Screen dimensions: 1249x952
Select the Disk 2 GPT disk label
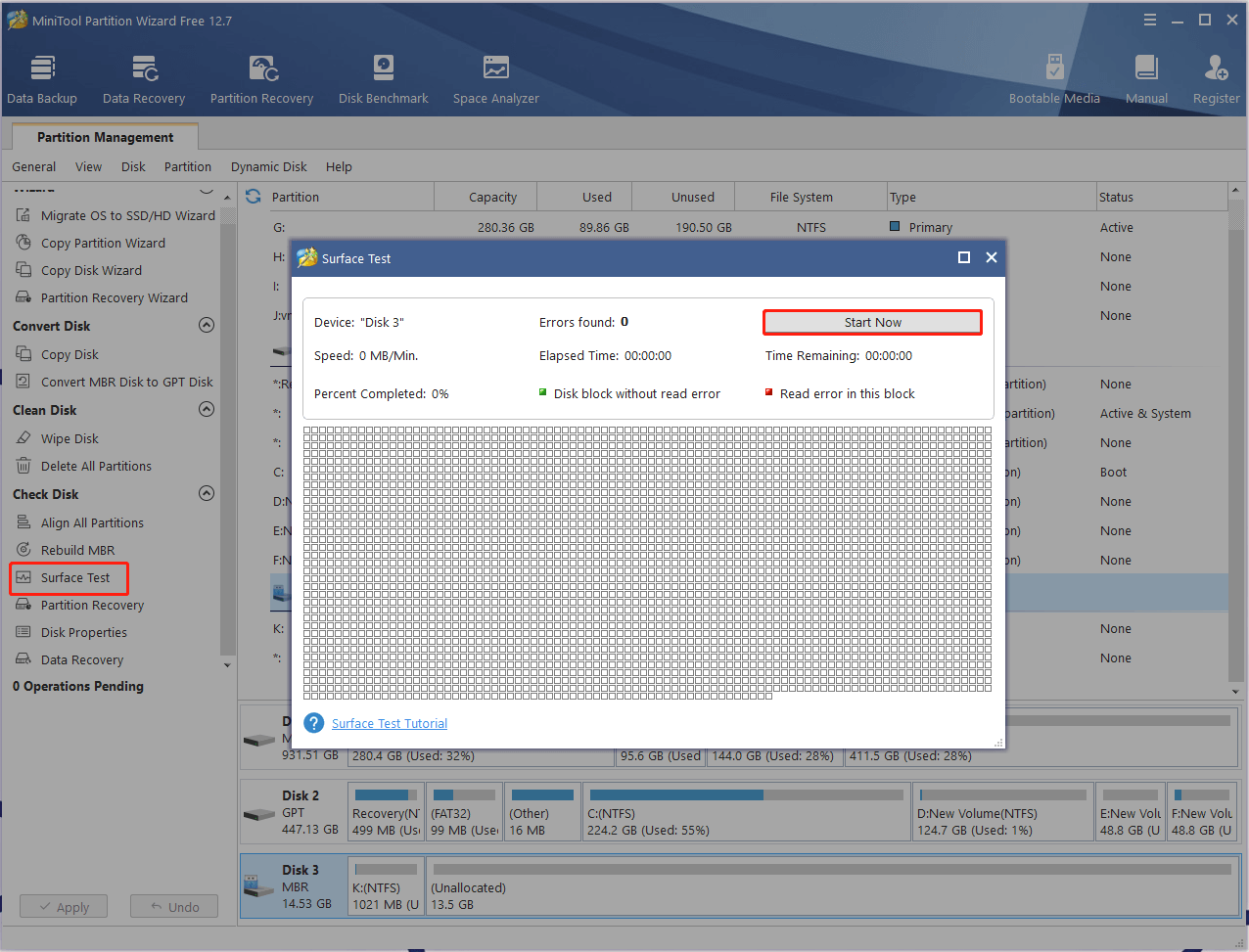pyautogui.click(x=294, y=811)
